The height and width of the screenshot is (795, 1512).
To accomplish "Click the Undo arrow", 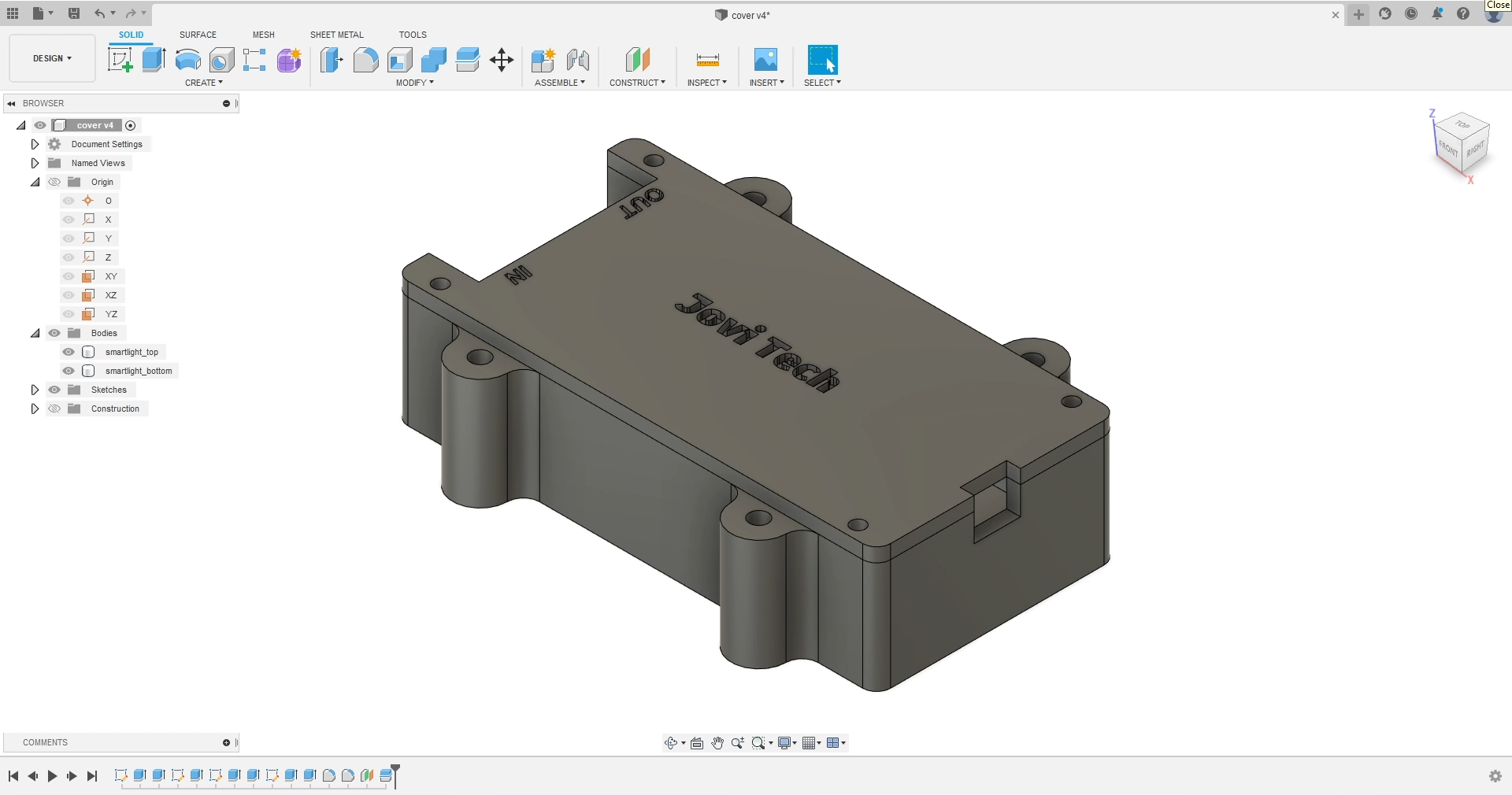I will [x=100, y=13].
